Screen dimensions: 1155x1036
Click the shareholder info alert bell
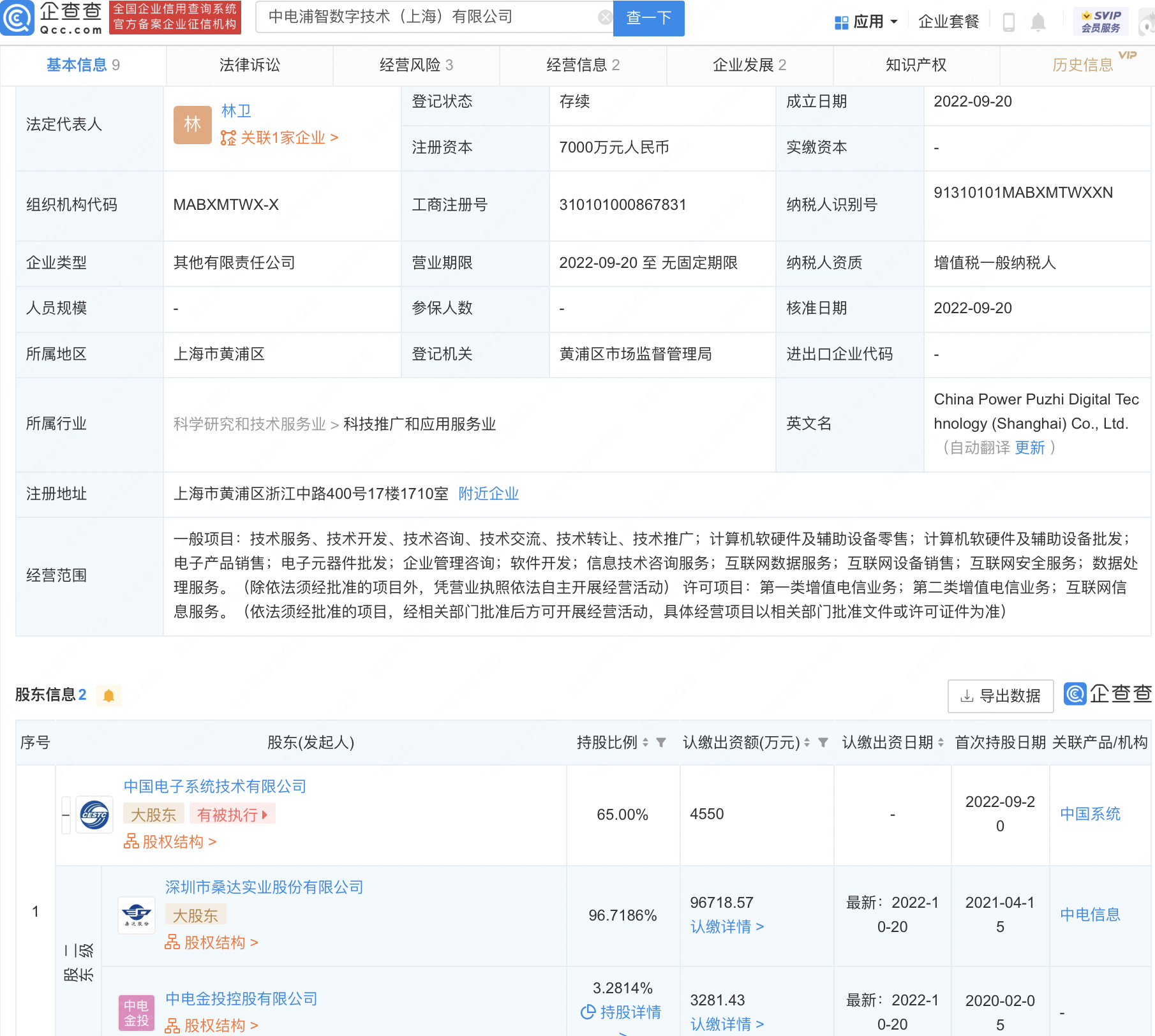click(108, 695)
